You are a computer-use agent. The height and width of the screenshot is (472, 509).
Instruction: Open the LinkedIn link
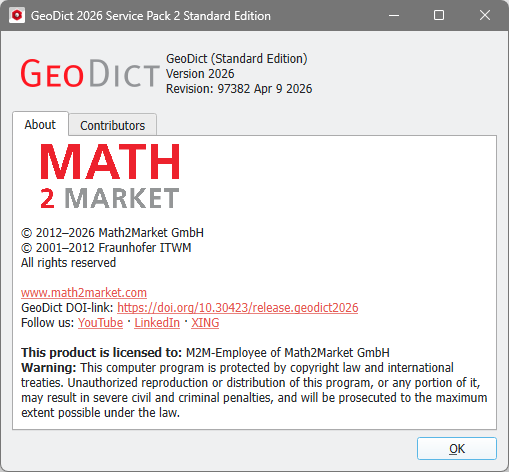pos(157,323)
